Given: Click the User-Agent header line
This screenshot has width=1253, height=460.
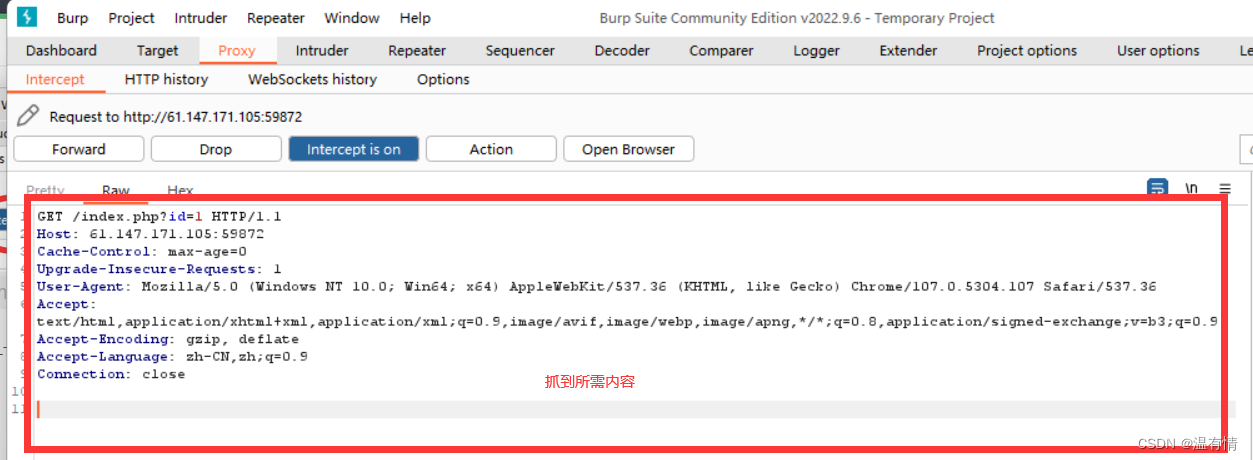Looking at the screenshot, I should point(597,287).
